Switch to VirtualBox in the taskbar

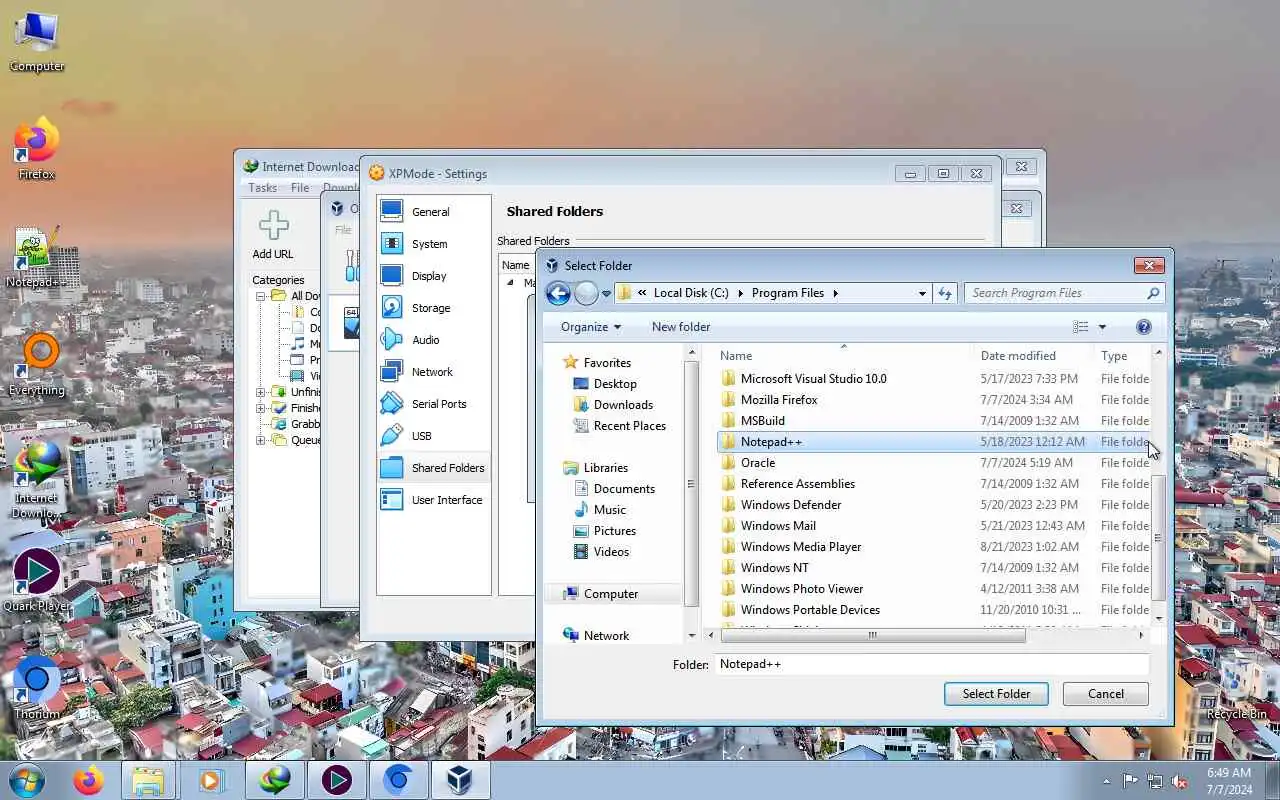(459, 780)
